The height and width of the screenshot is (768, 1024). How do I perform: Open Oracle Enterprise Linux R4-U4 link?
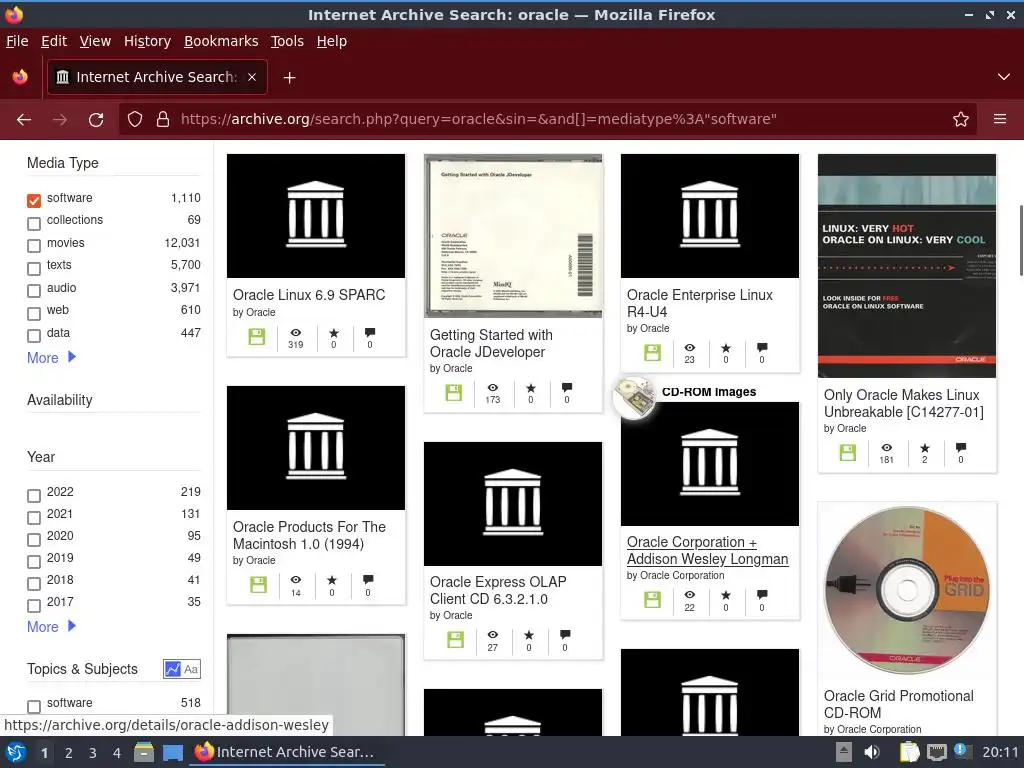click(699, 303)
